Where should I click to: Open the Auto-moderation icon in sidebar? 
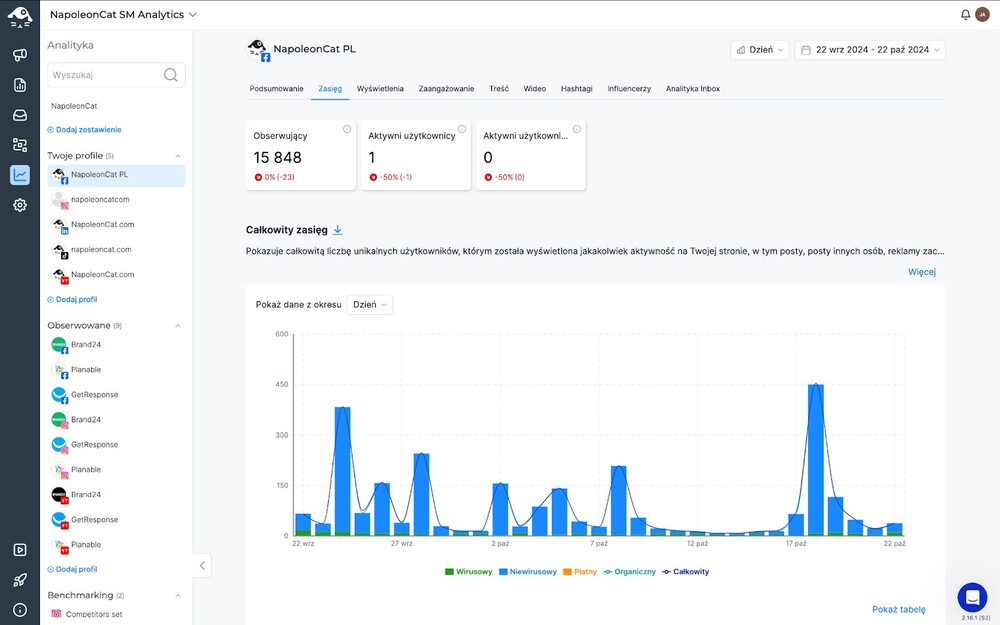point(20,145)
